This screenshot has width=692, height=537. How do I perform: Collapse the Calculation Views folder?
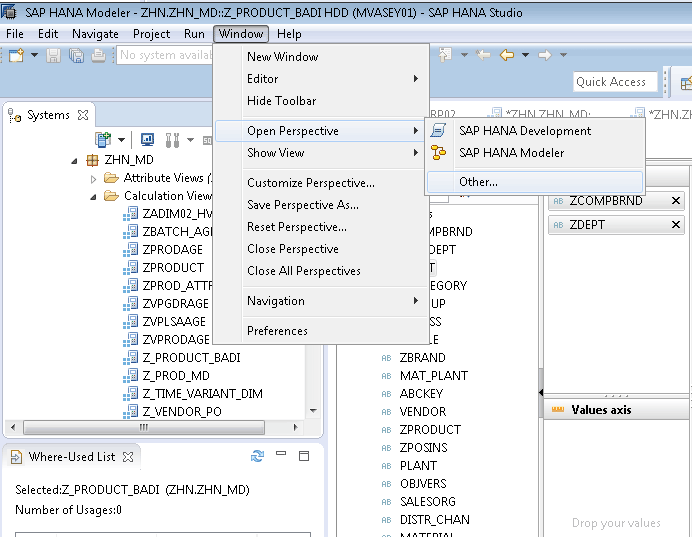(94, 196)
